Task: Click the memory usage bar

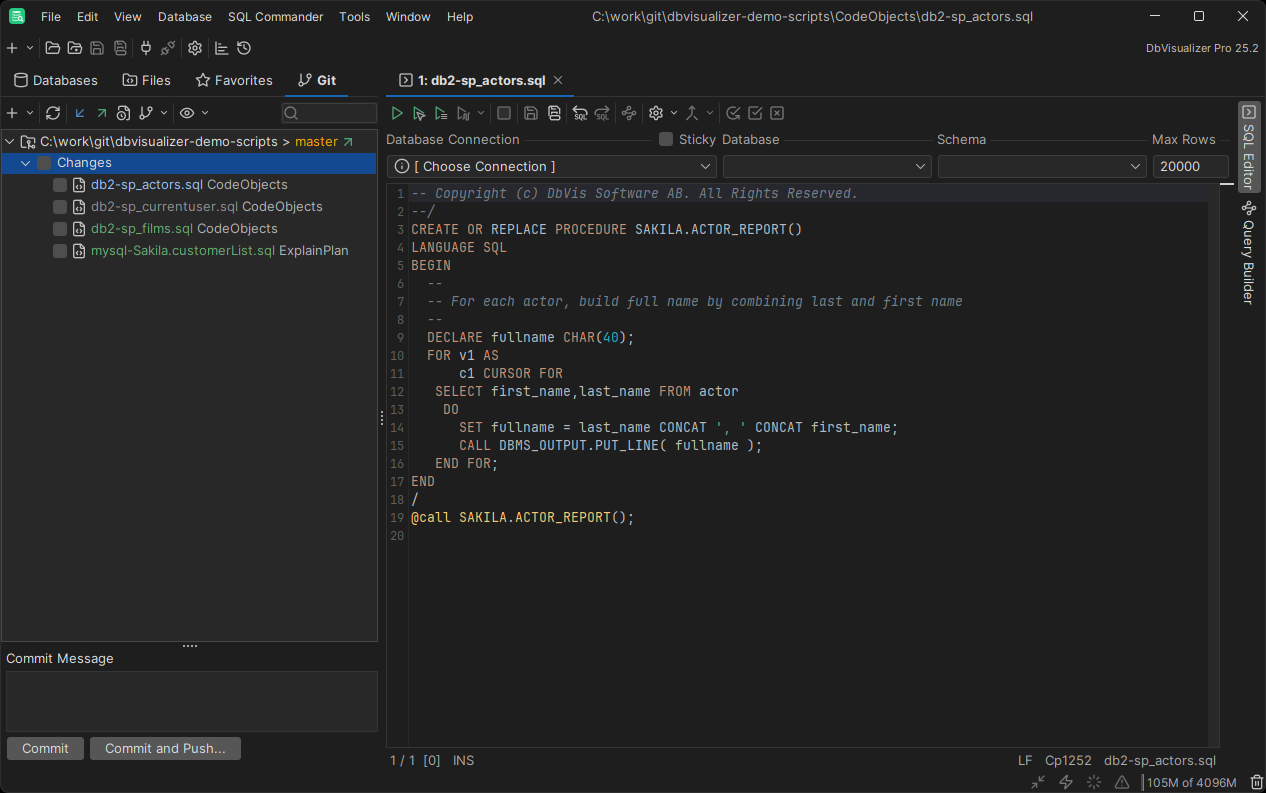Action: click(1192, 782)
